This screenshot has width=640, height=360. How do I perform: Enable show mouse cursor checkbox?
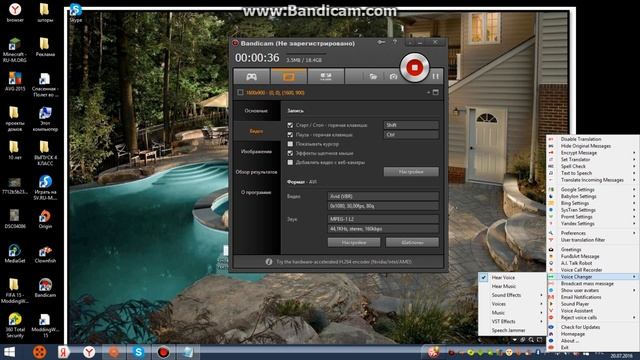290,144
